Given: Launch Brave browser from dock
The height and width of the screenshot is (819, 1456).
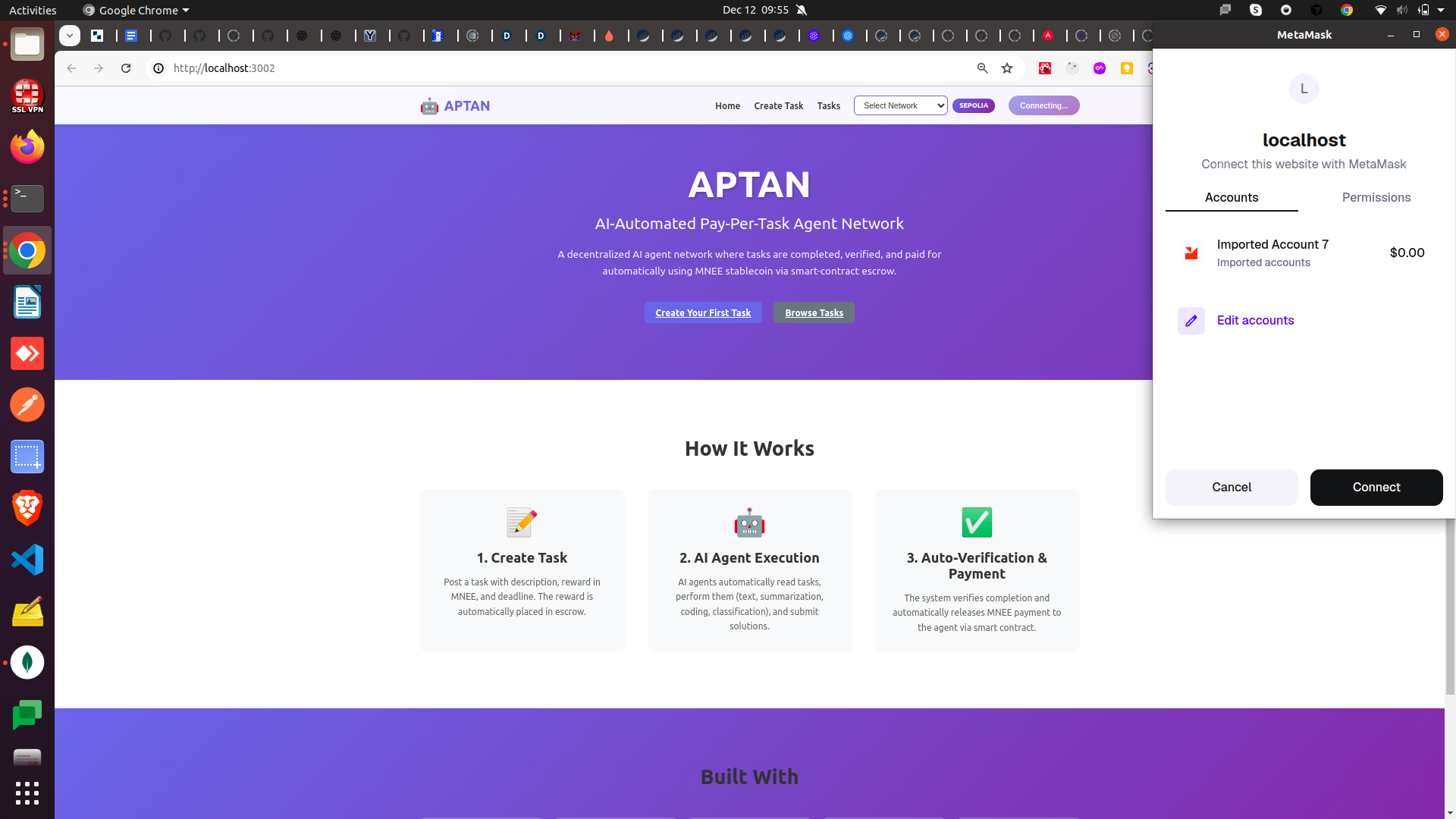Looking at the screenshot, I should click(27, 508).
